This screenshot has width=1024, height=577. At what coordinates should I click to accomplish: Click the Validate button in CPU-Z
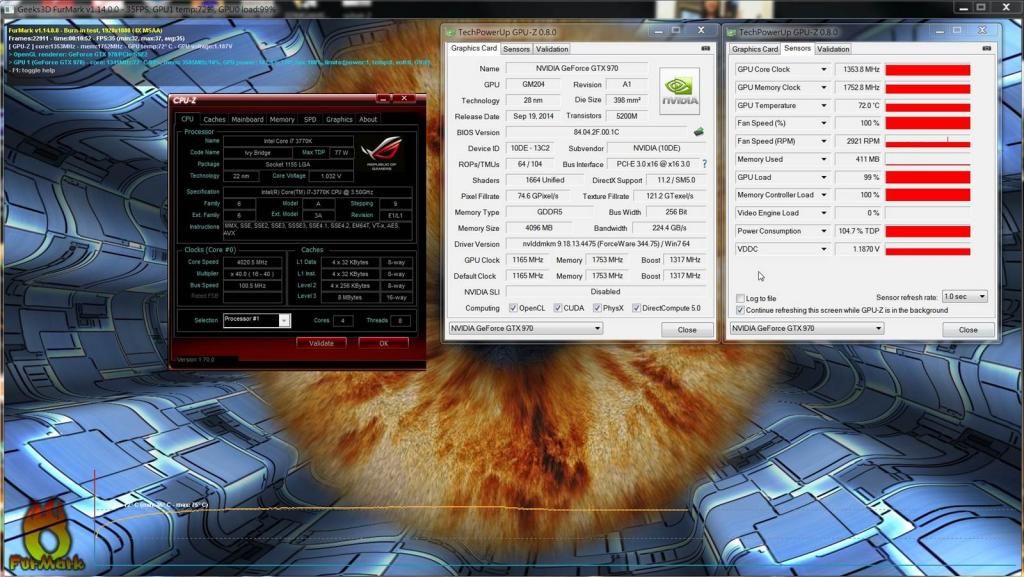tap(321, 343)
